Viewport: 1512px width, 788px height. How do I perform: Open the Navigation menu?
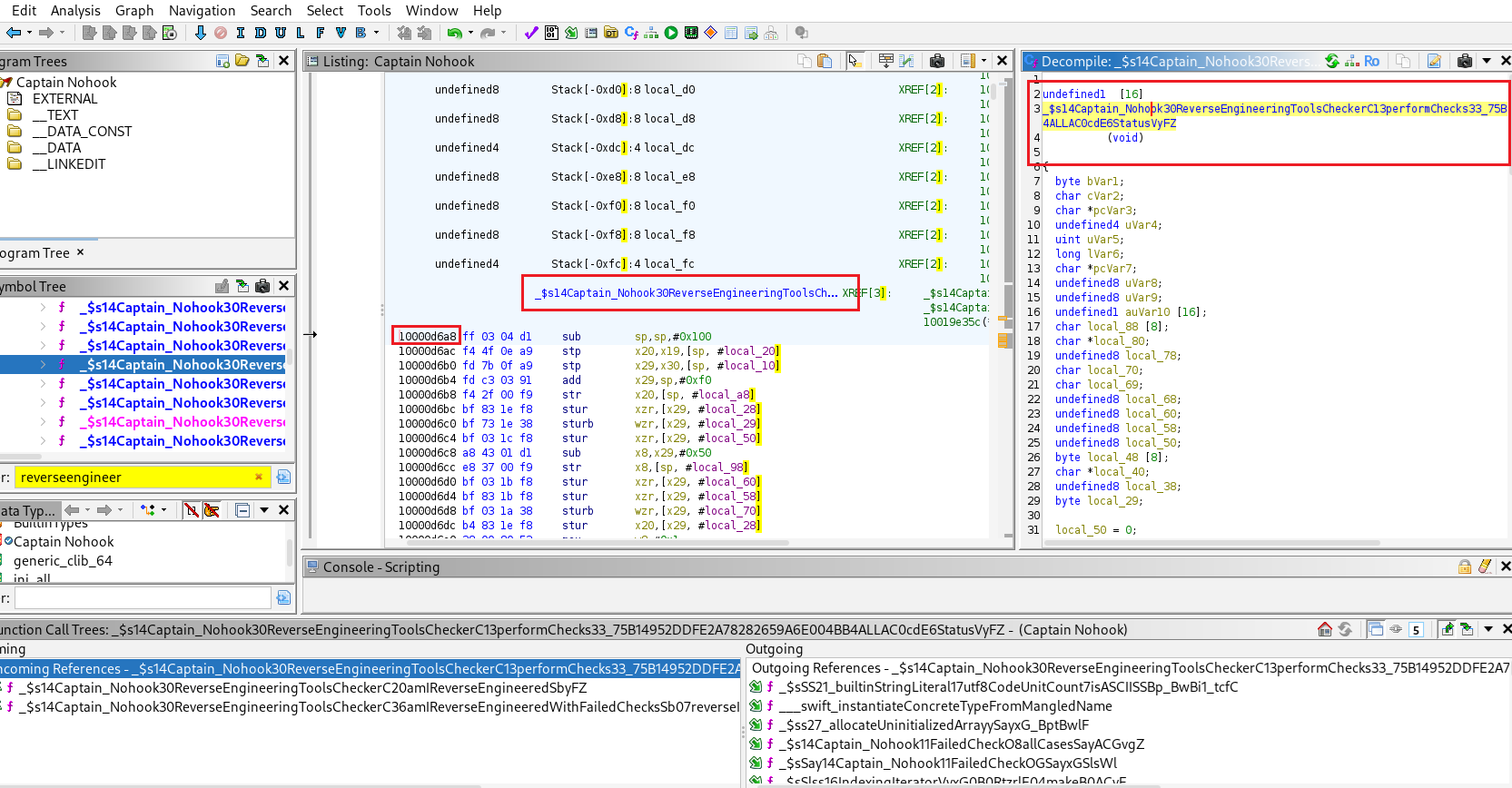pos(202,11)
